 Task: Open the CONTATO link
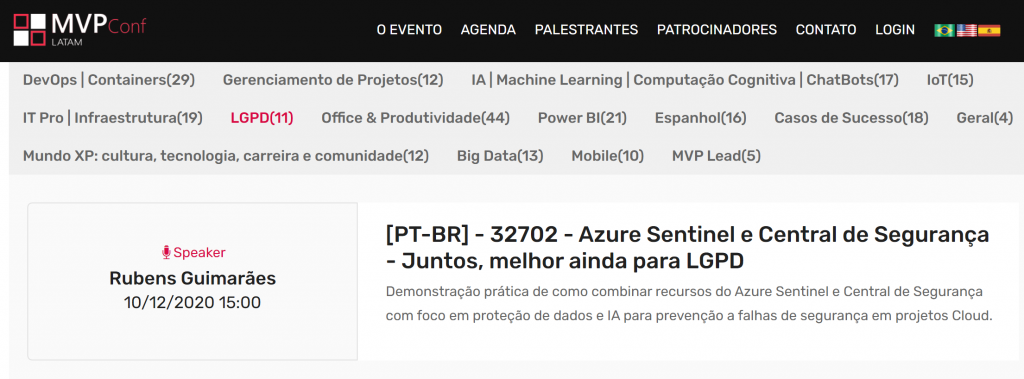click(x=825, y=30)
